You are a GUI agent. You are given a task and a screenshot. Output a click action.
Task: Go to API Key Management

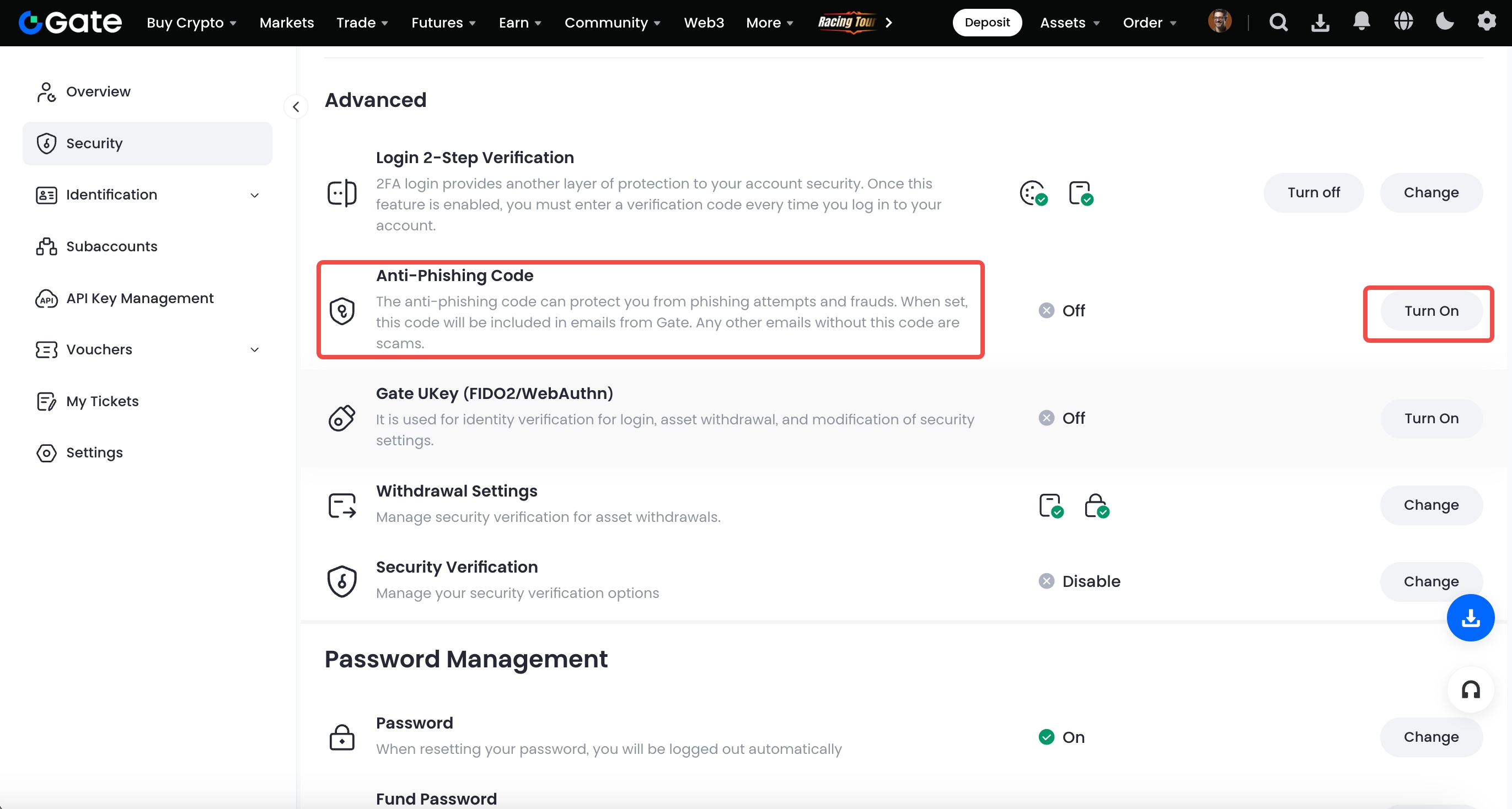pos(140,298)
